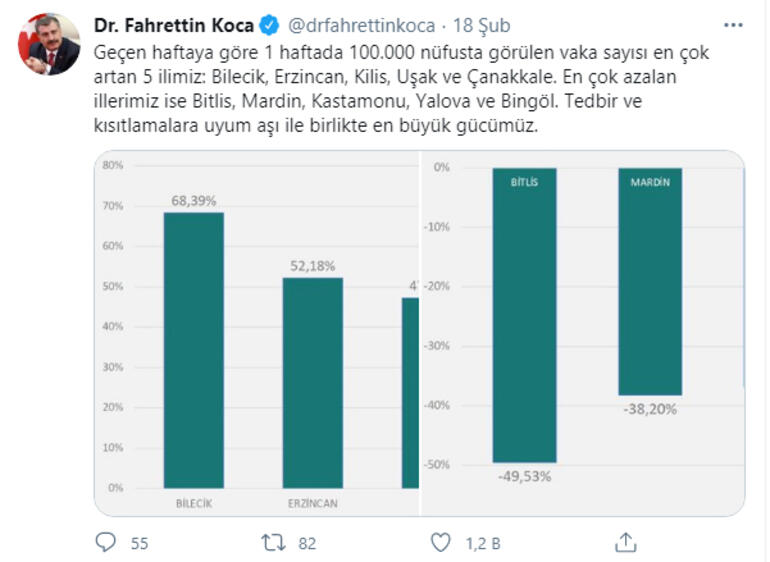Screen dimensions: 770x562
Task: Click the Bilecik 68,39% bar
Action: coord(193,350)
